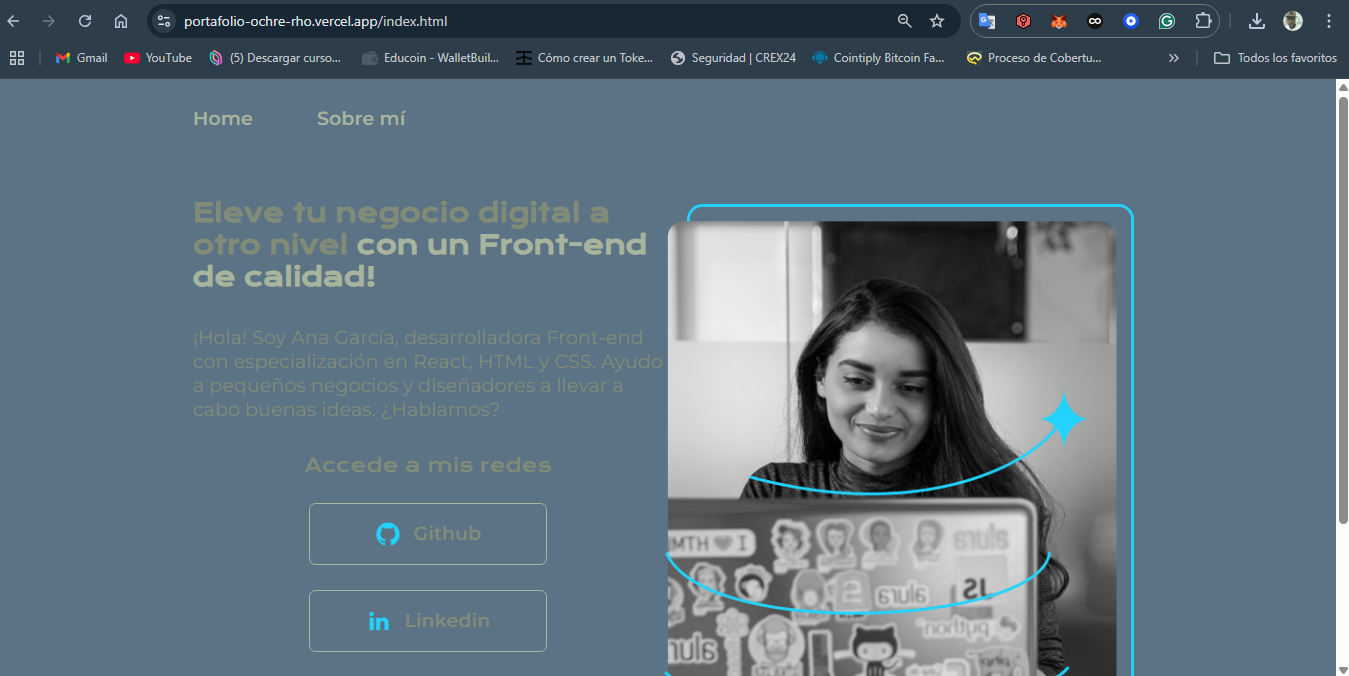Open the apps grid in bookmarks bar
This screenshot has width=1349, height=676.
[x=17, y=58]
